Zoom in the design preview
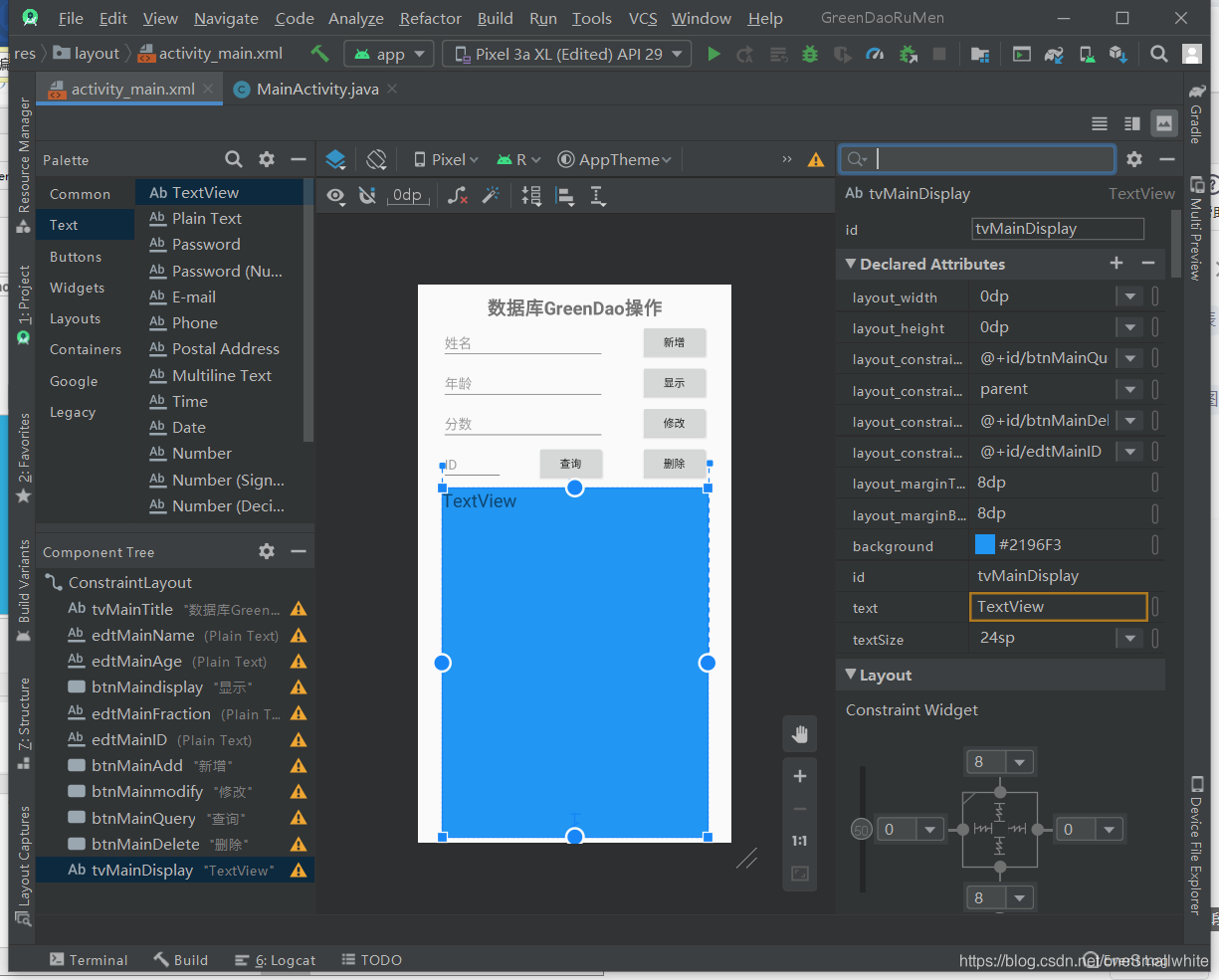1219x980 pixels. [800, 776]
